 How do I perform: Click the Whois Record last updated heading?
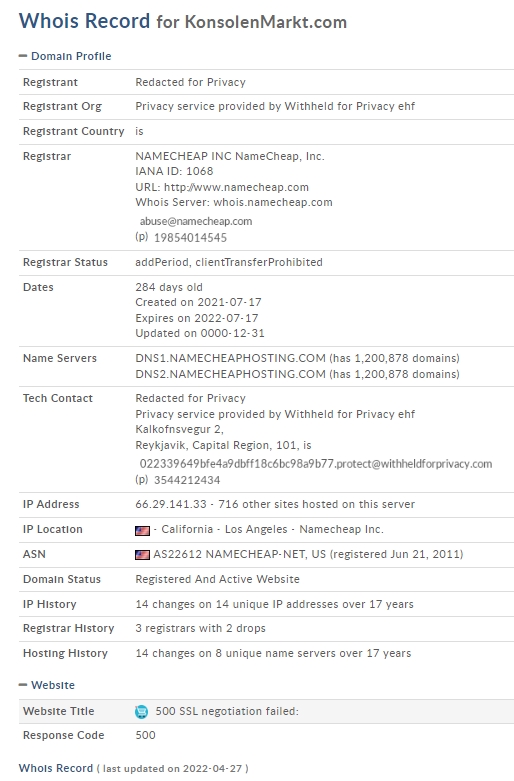pos(133,769)
